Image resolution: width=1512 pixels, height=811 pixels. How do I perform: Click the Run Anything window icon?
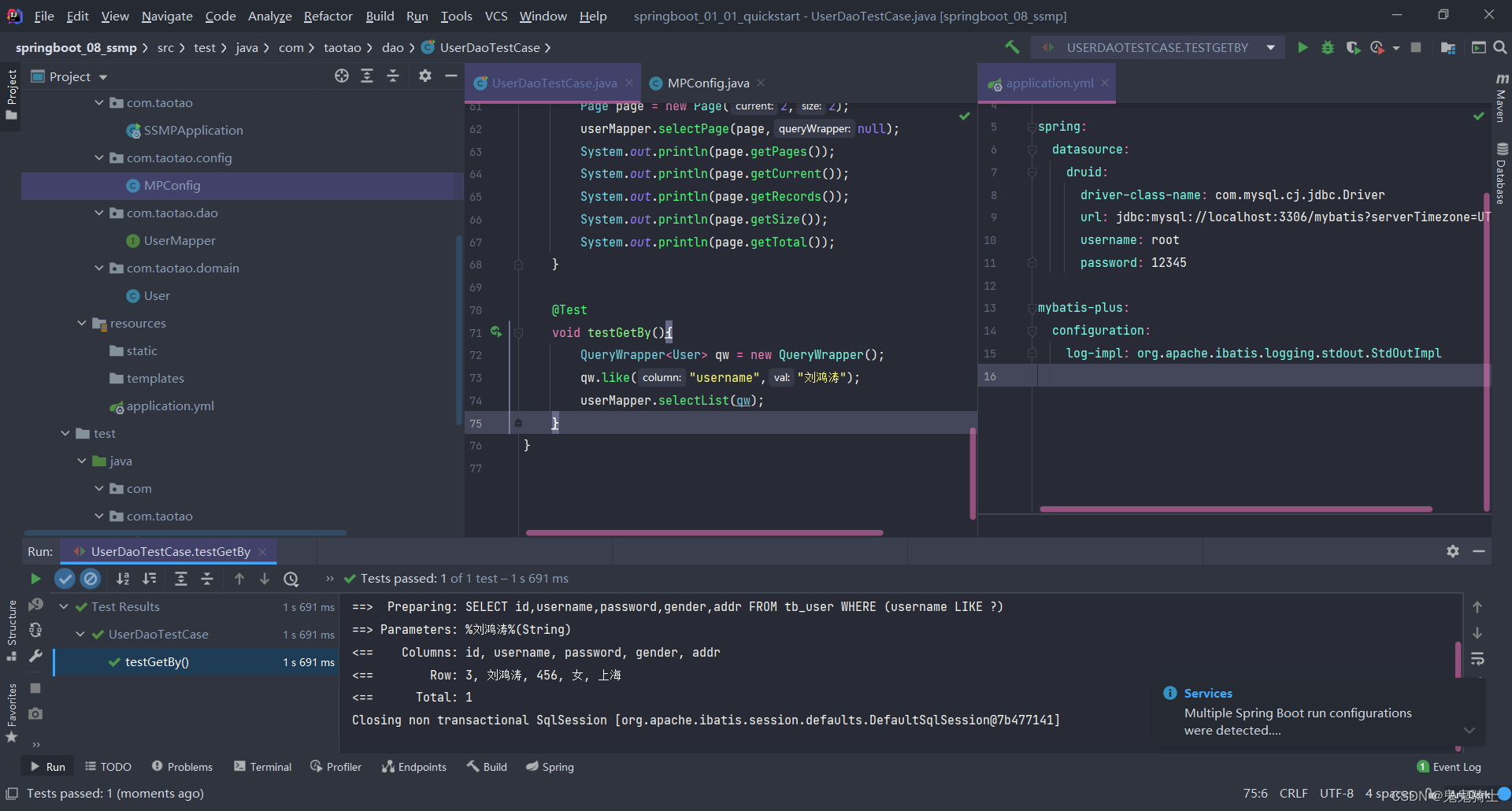(x=1478, y=47)
